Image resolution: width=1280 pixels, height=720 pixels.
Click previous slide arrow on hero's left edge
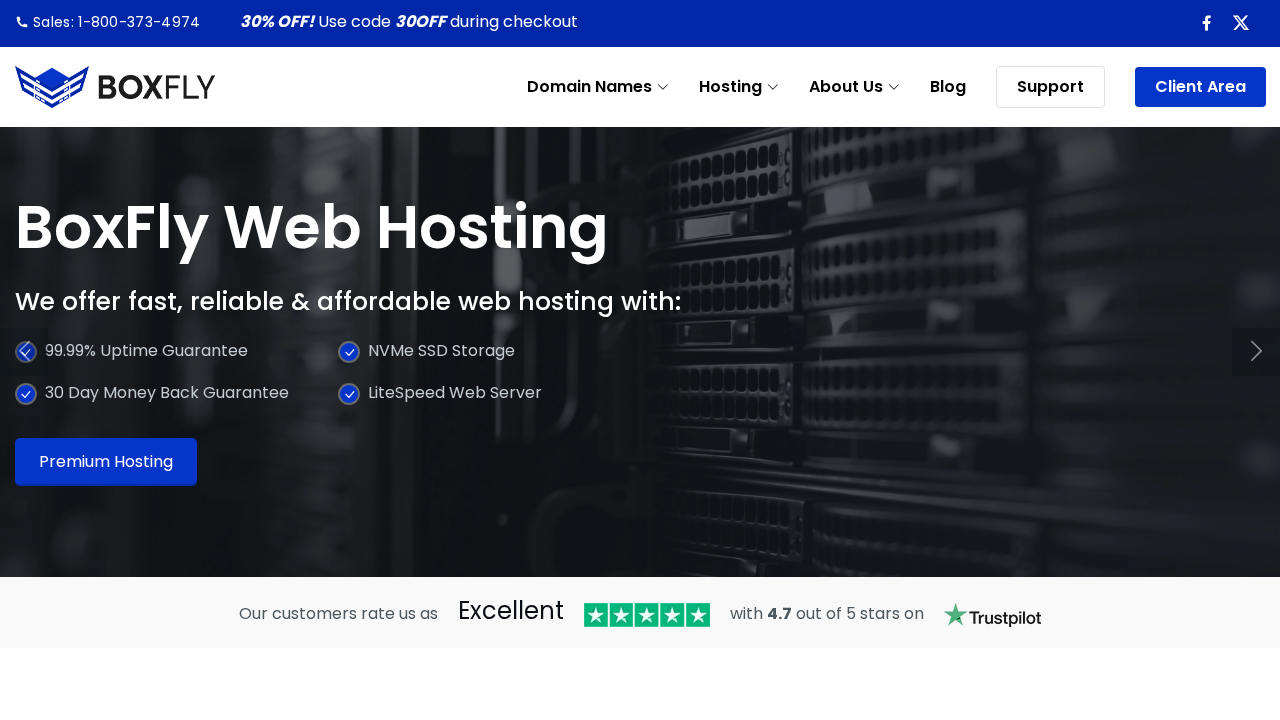(x=24, y=351)
